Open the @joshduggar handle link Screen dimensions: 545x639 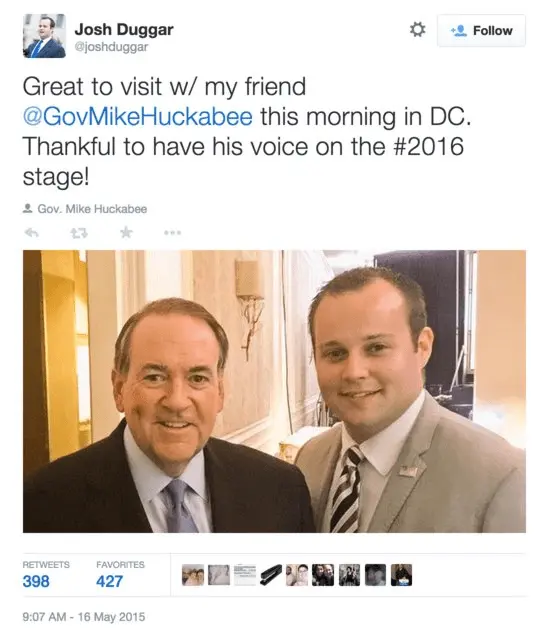[x=111, y=47]
